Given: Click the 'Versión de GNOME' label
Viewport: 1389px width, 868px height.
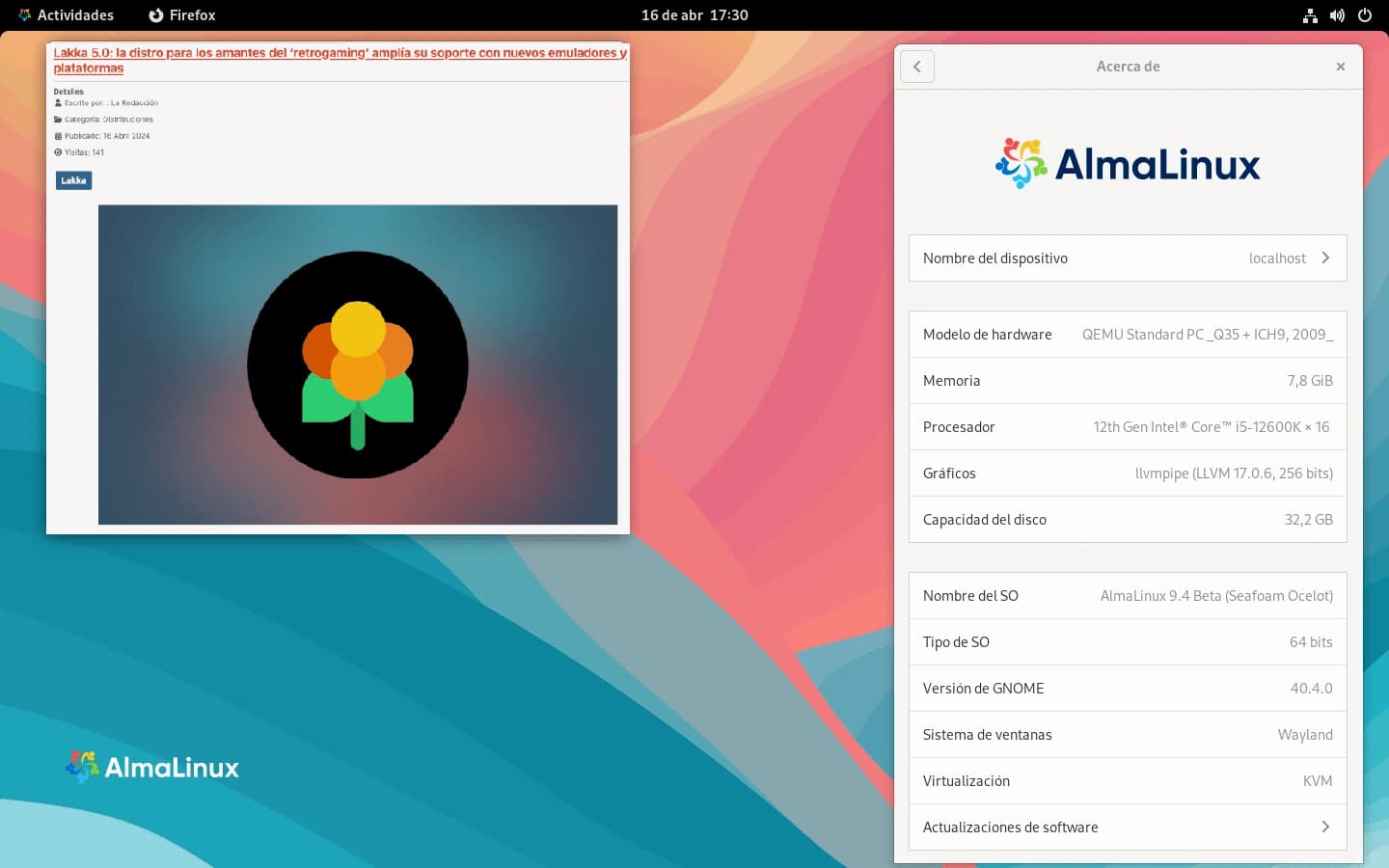Looking at the screenshot, I should tap(983, 689).
